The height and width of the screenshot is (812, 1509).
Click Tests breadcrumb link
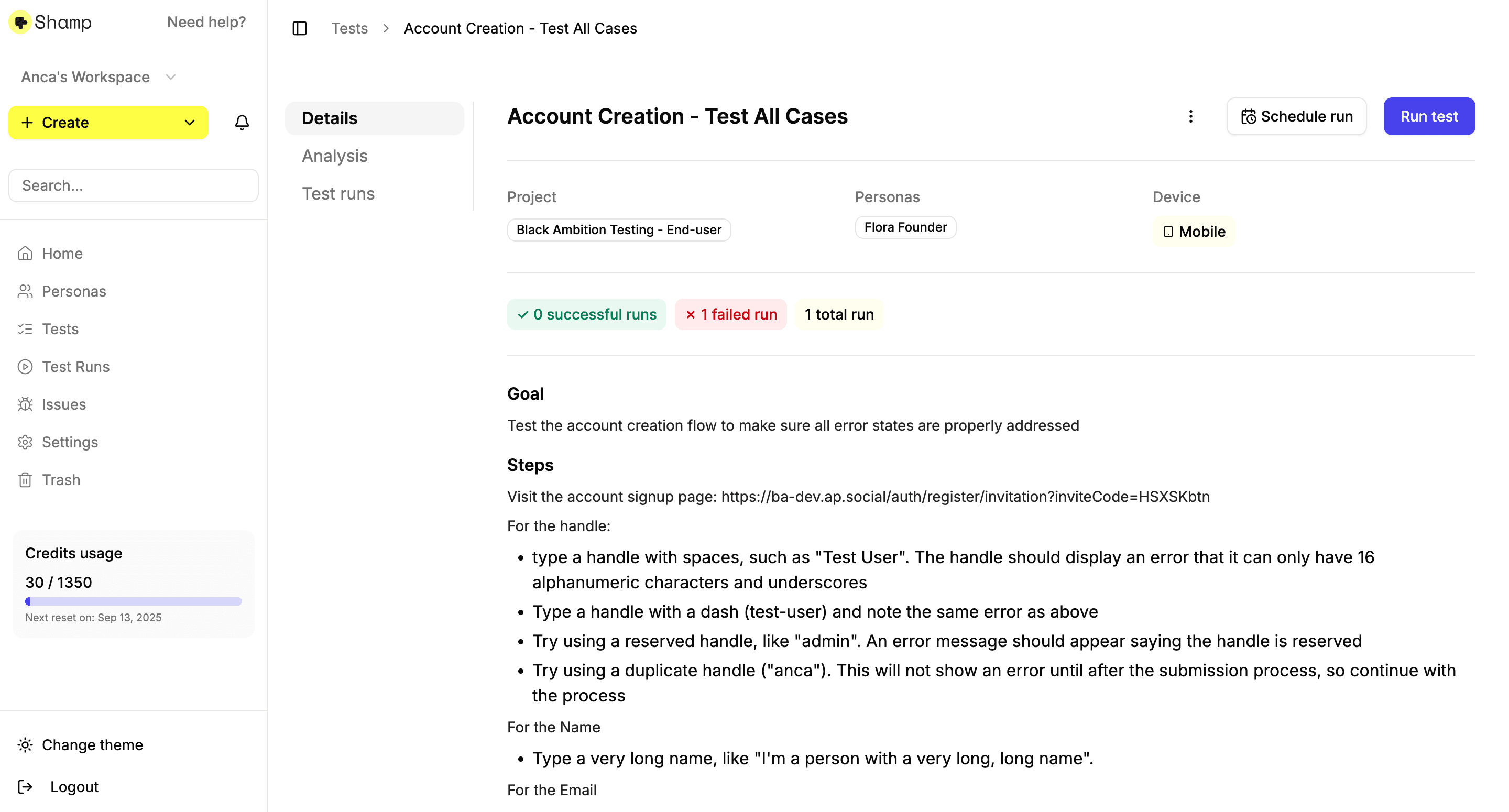pyautogui.click(x=349, y=28)
